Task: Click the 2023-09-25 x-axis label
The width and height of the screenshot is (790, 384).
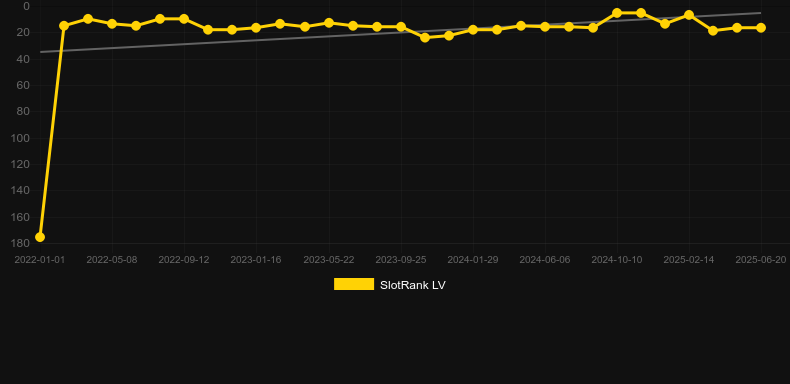Action: [401, 260]
